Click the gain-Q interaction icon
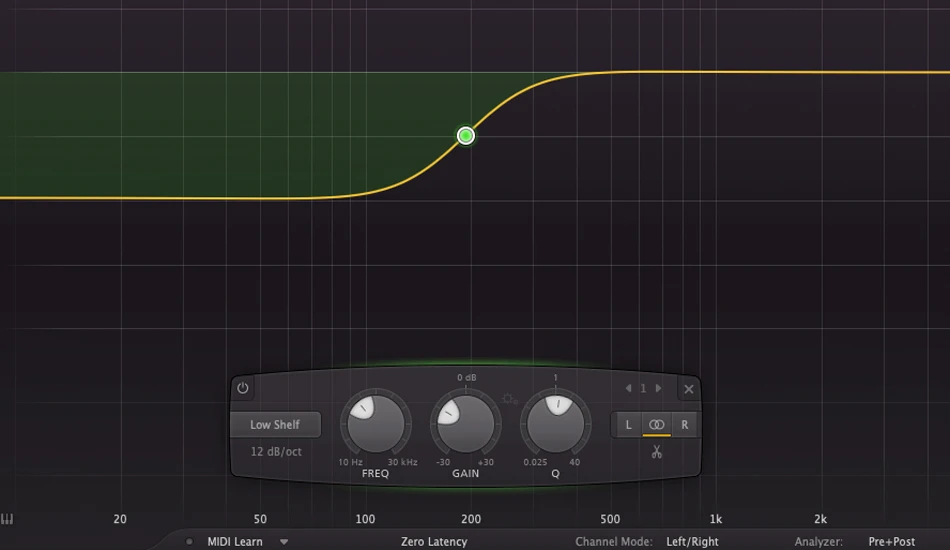 point(510,399)
